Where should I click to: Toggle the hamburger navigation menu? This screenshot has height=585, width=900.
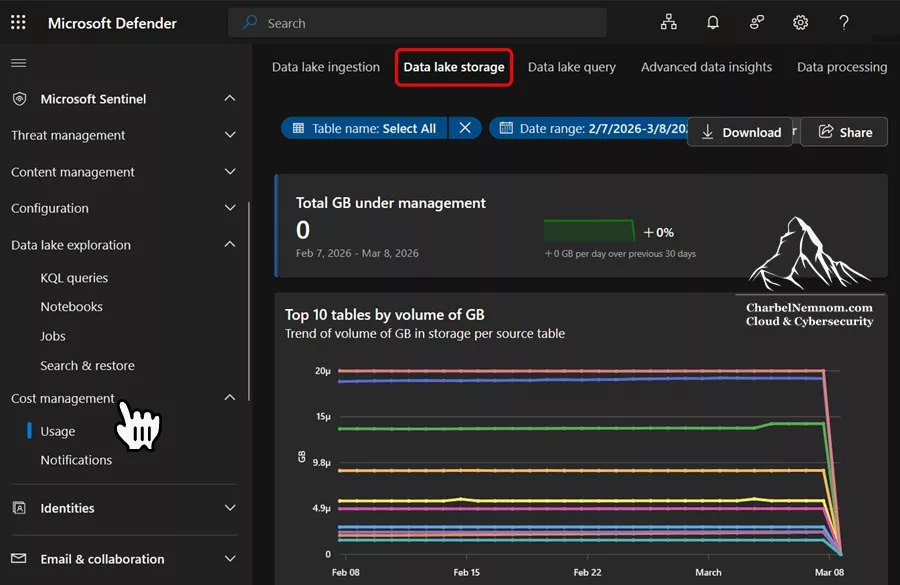pos(18,63)
